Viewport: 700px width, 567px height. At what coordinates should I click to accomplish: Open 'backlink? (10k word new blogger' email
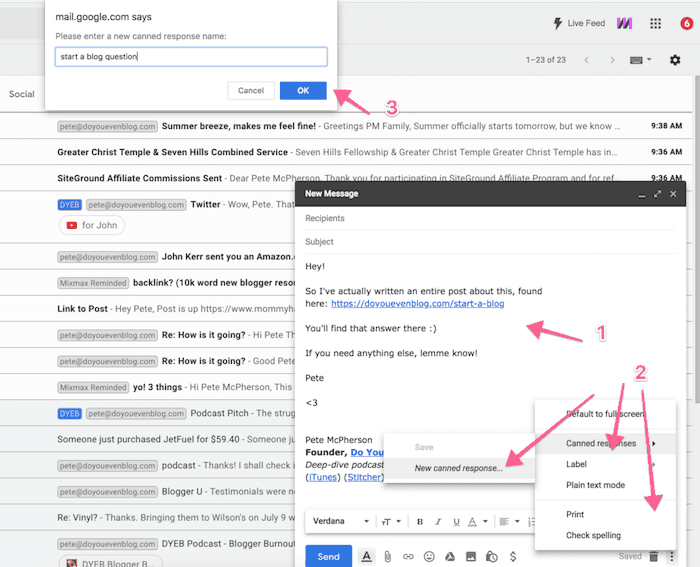[147, 283]
